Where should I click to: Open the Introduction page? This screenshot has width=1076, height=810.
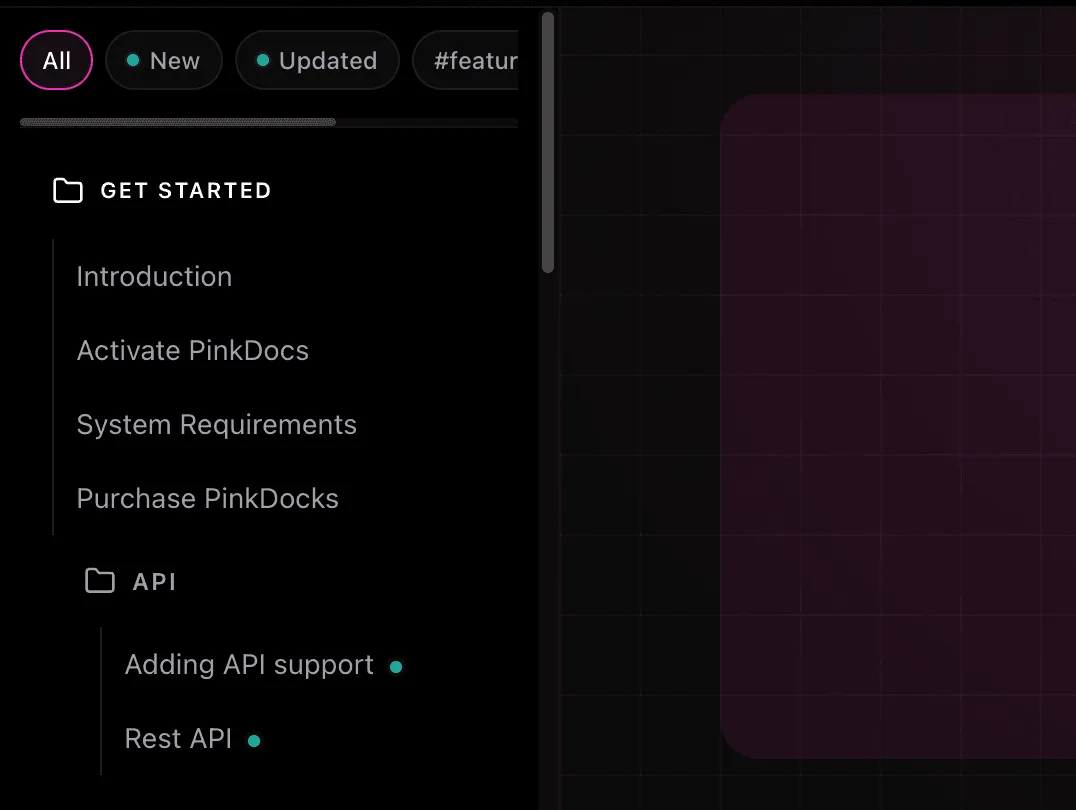coord(154,277)
